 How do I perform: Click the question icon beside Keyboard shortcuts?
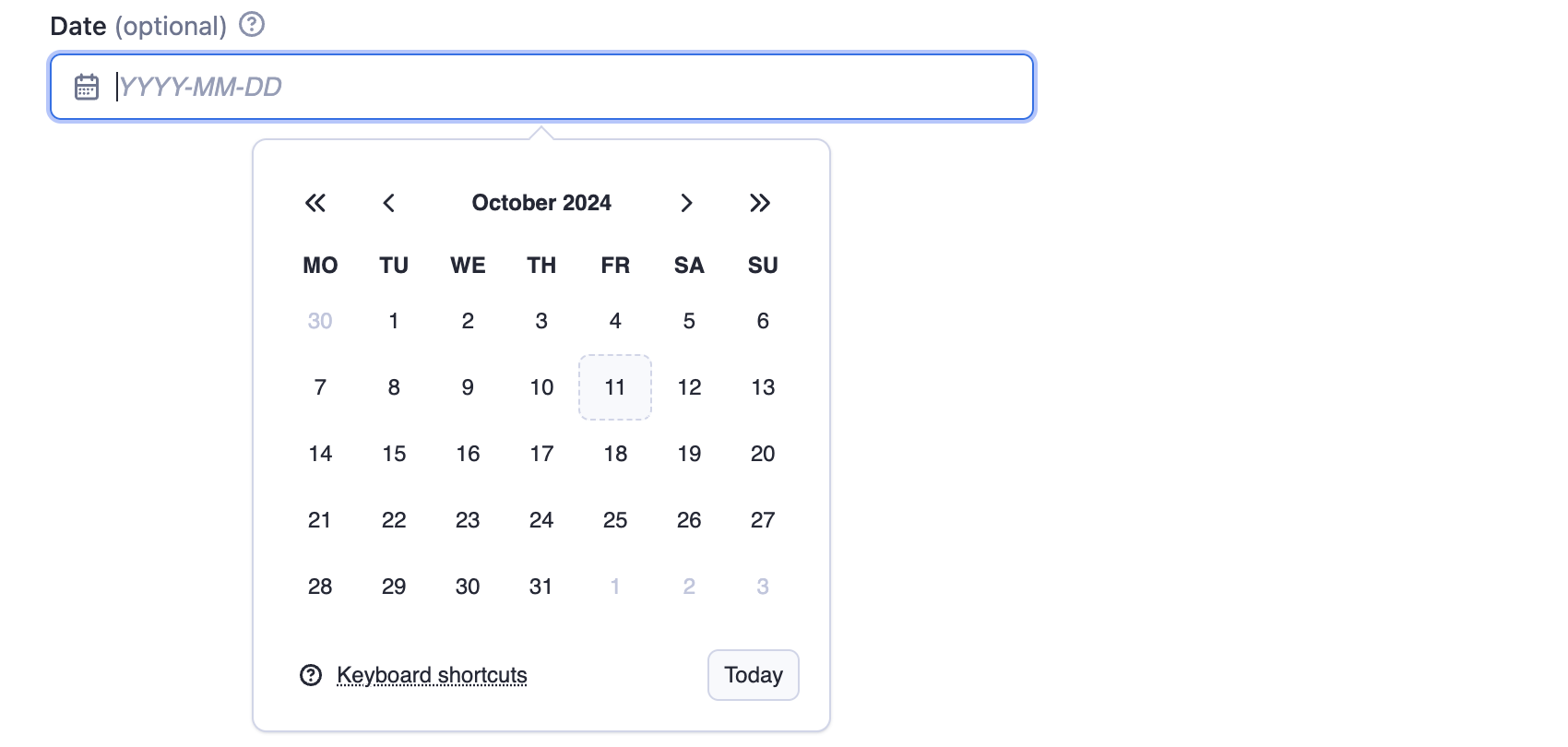click(312, 676)
